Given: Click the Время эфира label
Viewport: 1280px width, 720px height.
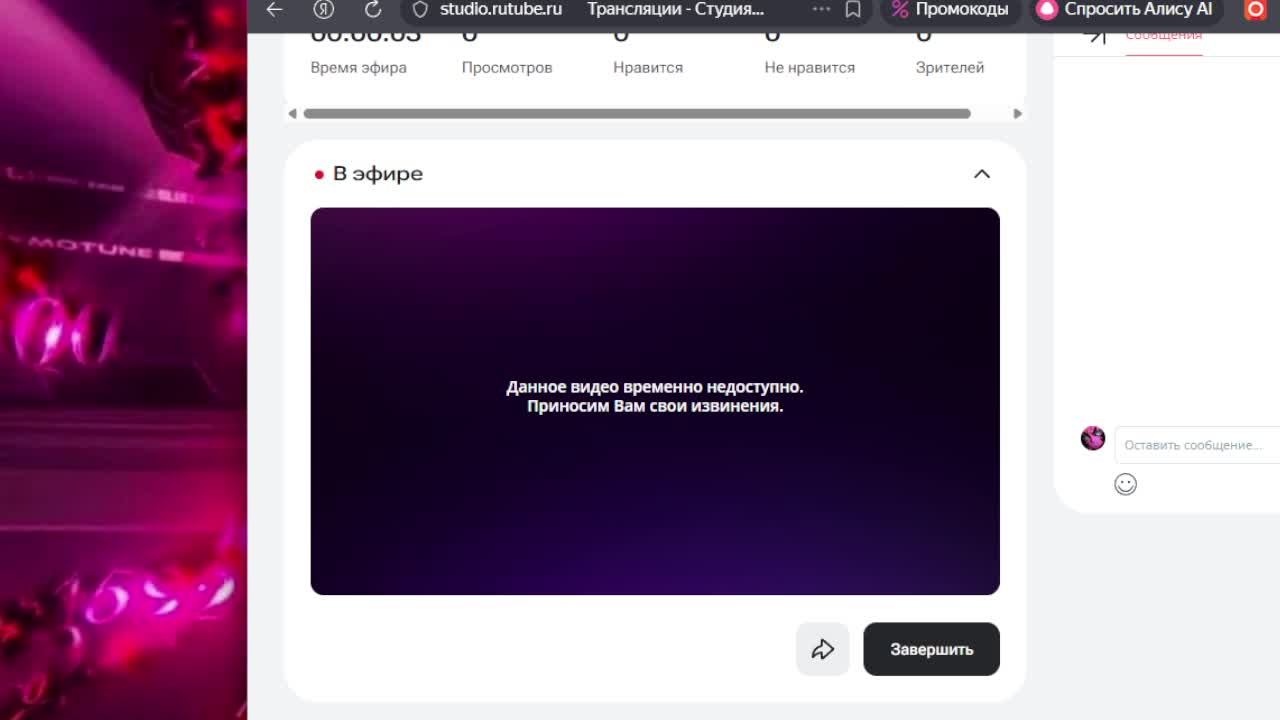Looking at the screenshot, I should click(358, 68).
